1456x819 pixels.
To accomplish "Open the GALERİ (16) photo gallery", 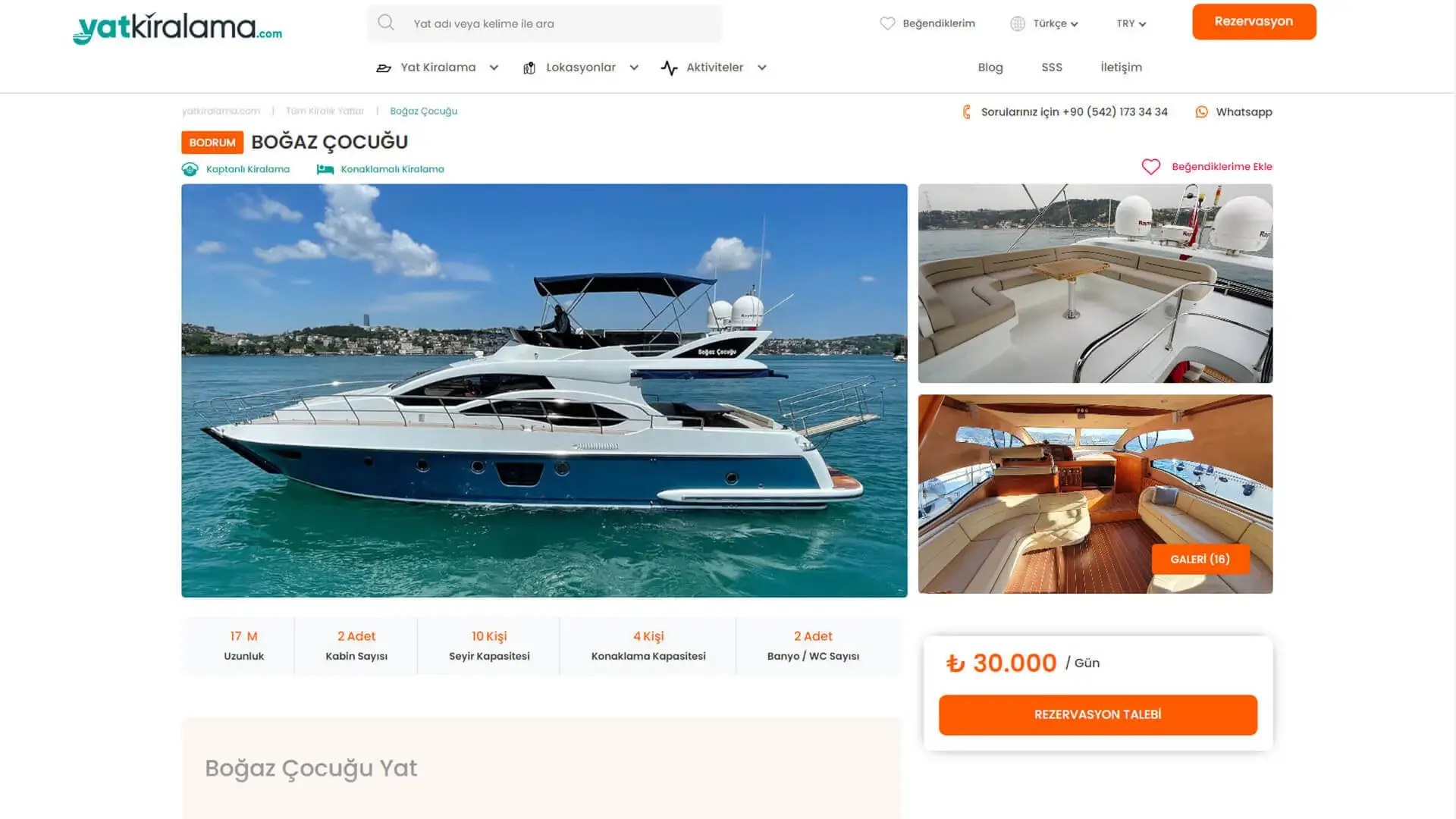I will [x=1200, y=559].
